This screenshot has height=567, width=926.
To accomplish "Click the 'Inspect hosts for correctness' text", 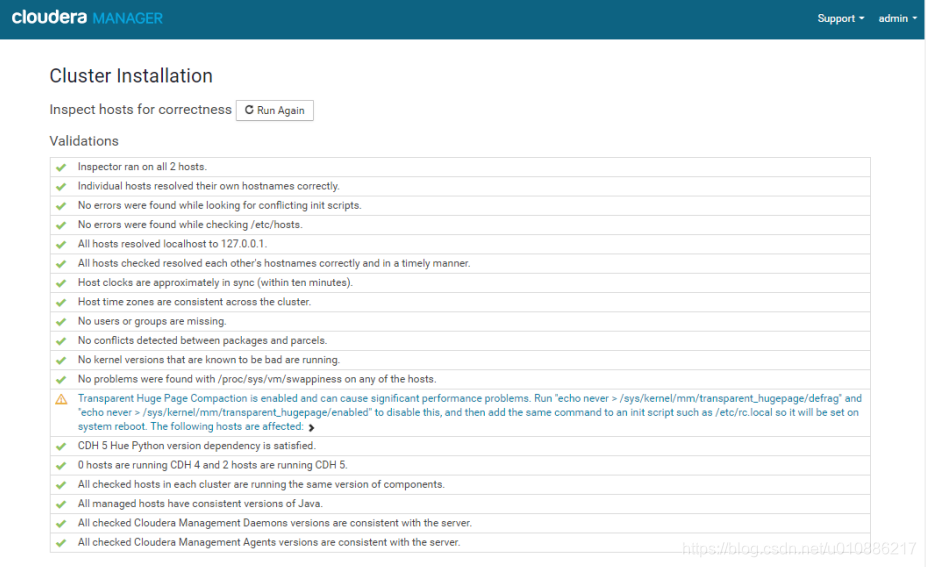I will click(x=141, y=110).
